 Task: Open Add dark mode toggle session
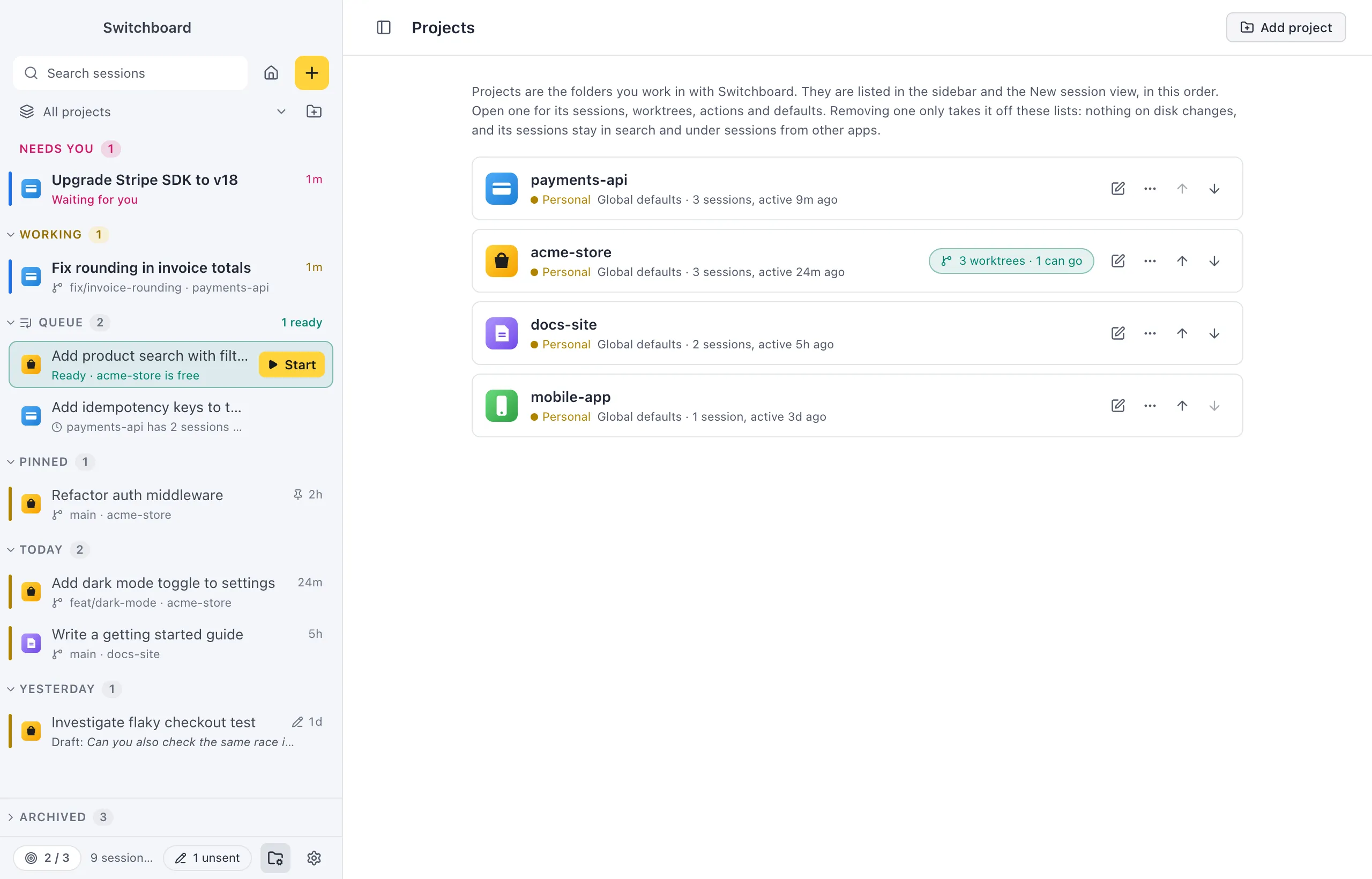170,592
